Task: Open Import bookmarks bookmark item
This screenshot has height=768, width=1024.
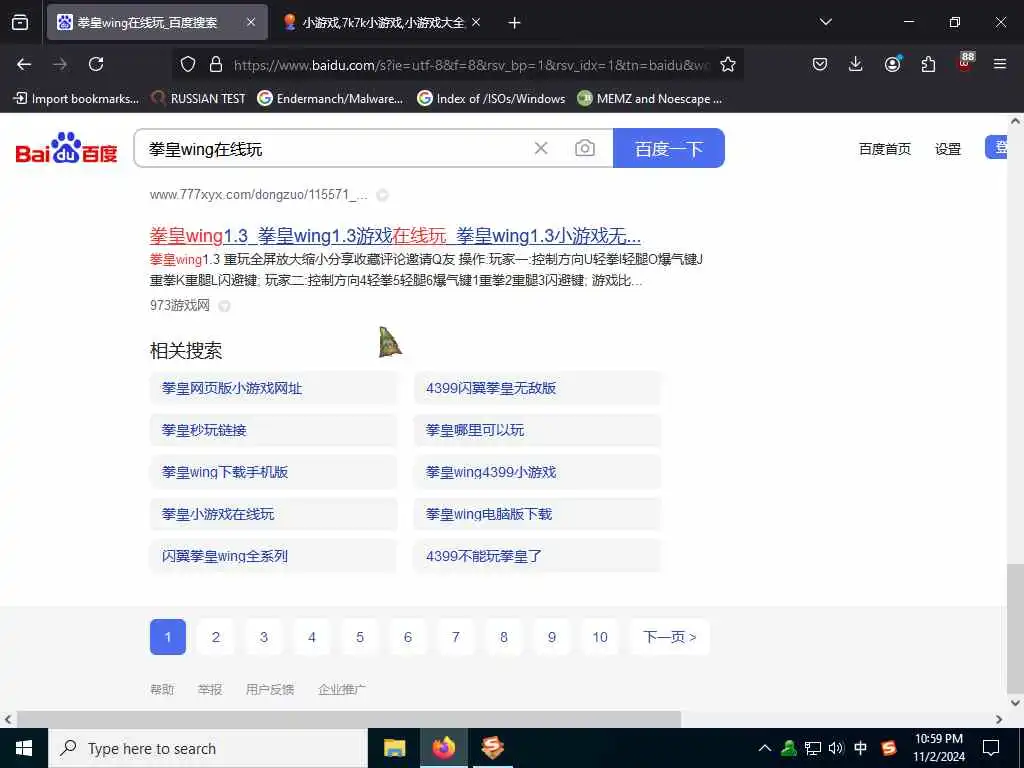Action: pos(76,99)
